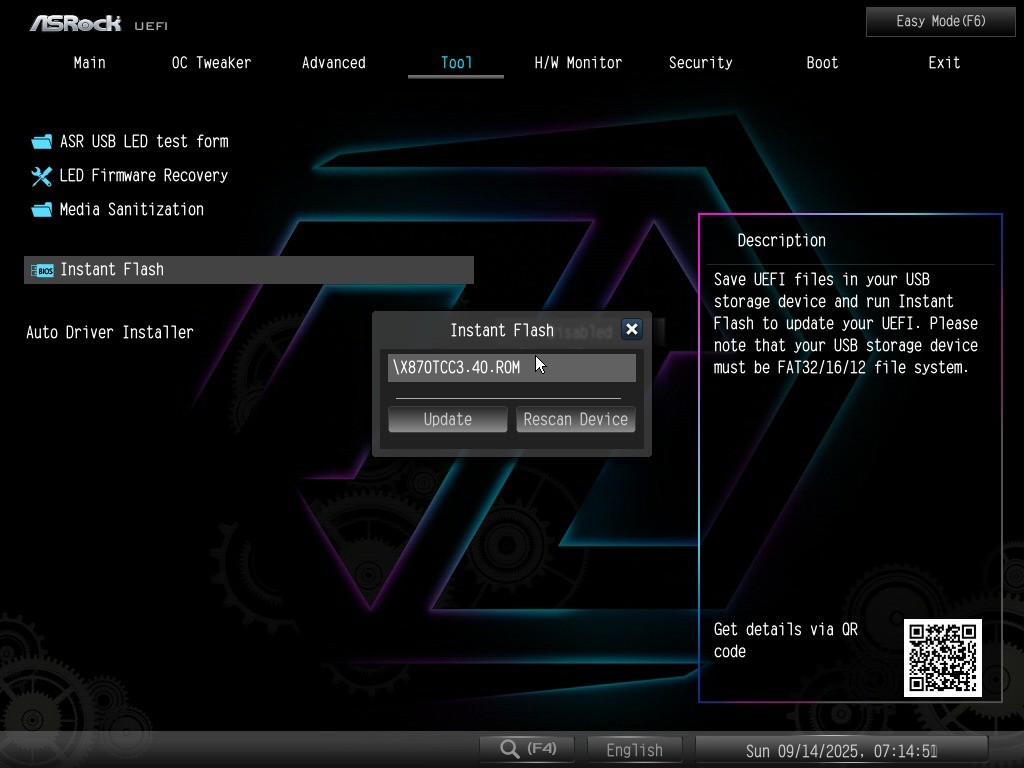Viewport: 1024px width, 768px height.
Task: Close the Instant Flash dialog
Action: [631, 329]
